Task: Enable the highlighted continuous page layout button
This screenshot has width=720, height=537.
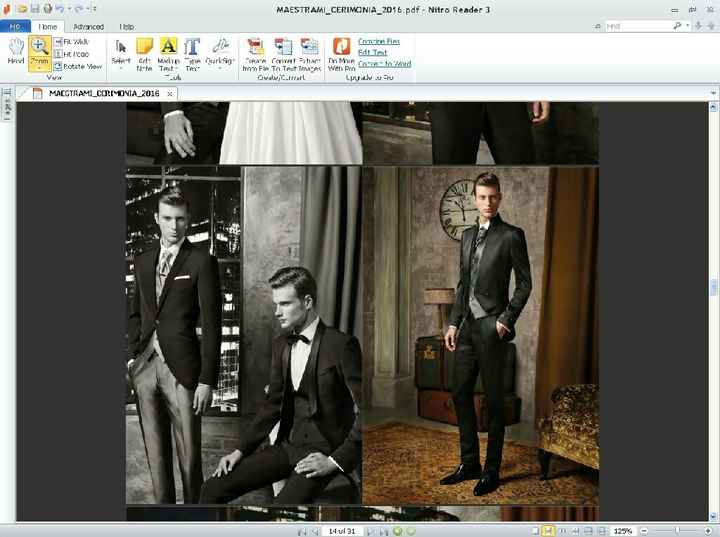Action: [548, 530]
